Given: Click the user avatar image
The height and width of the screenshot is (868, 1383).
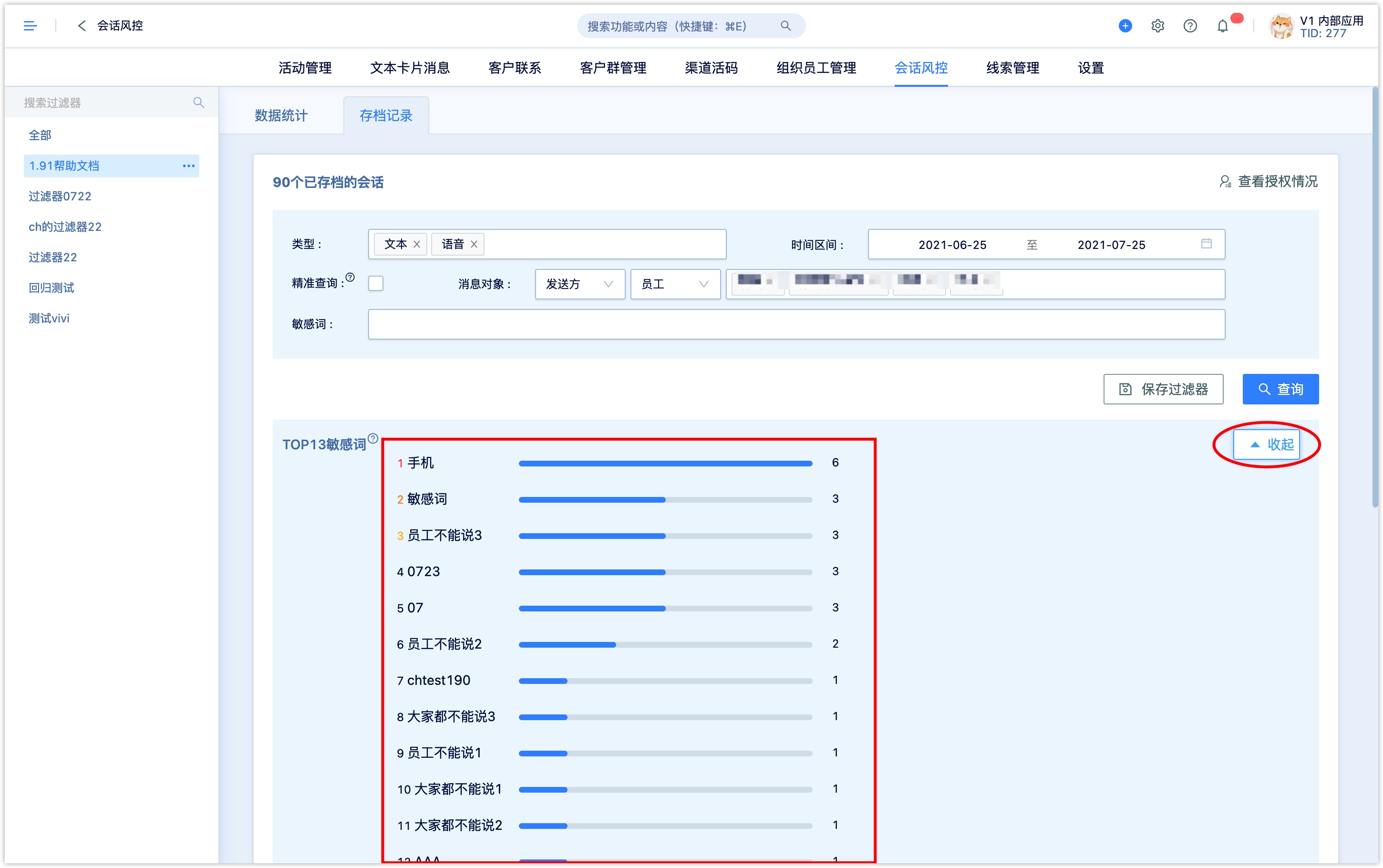Looking at the screenshot, I should [x=1281, y=26].
